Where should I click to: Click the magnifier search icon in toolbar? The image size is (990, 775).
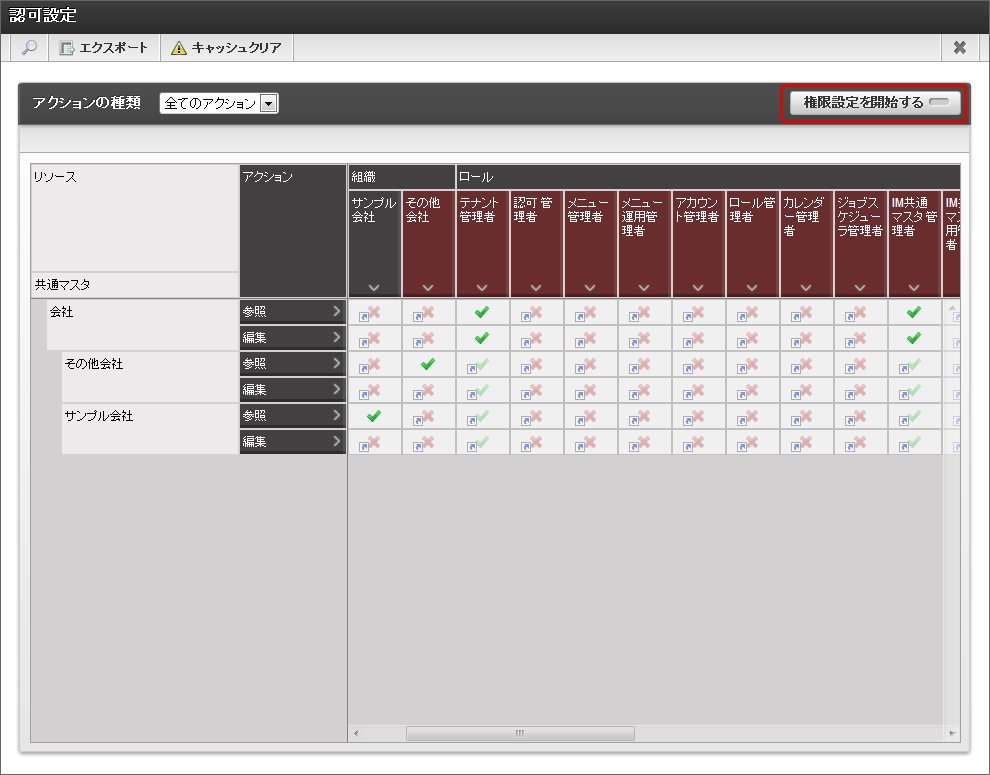[29, 48]
